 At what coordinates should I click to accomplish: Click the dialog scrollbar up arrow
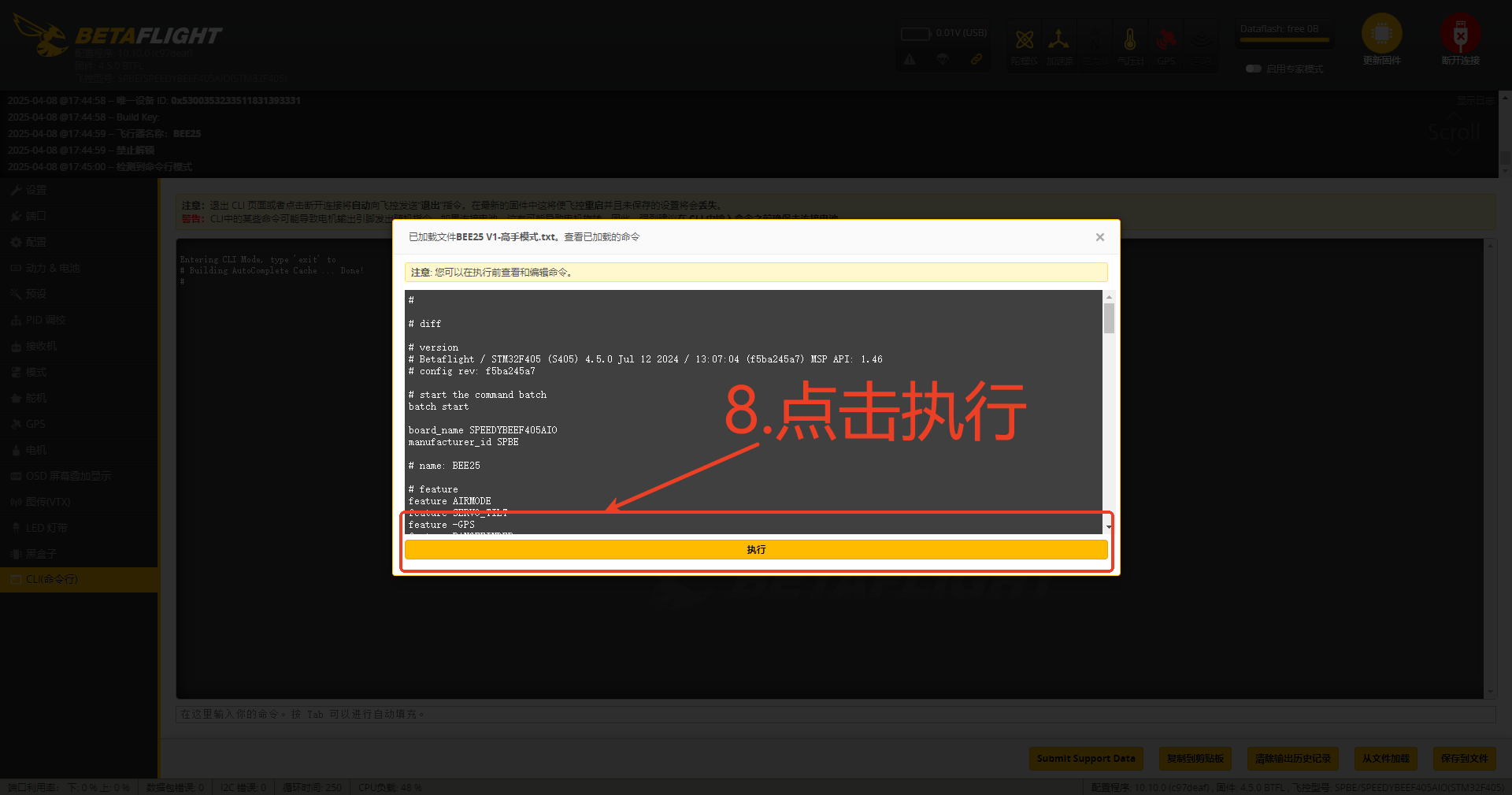click(x=1109, y=297)
